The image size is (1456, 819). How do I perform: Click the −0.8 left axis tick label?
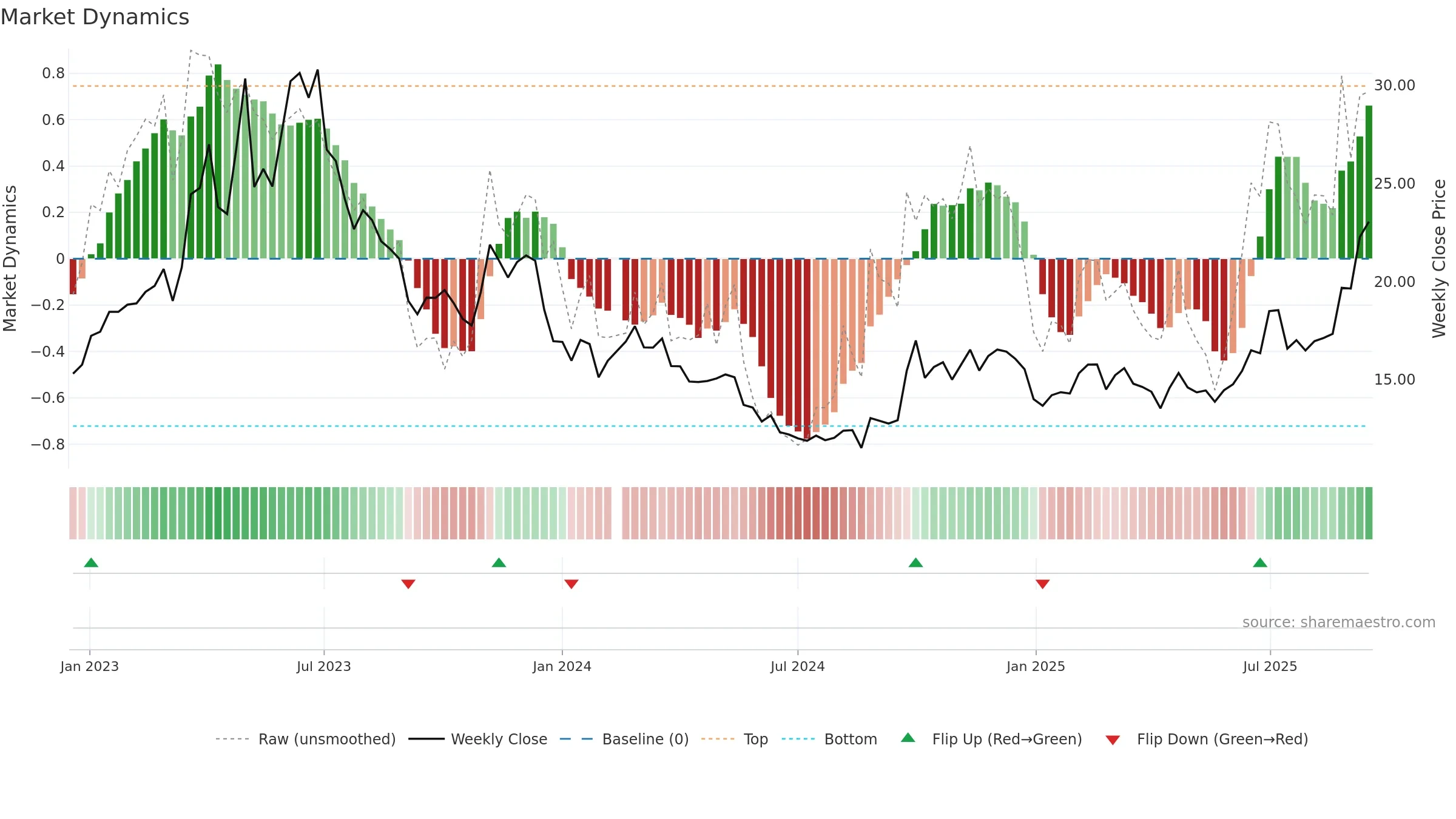[48, 444]
